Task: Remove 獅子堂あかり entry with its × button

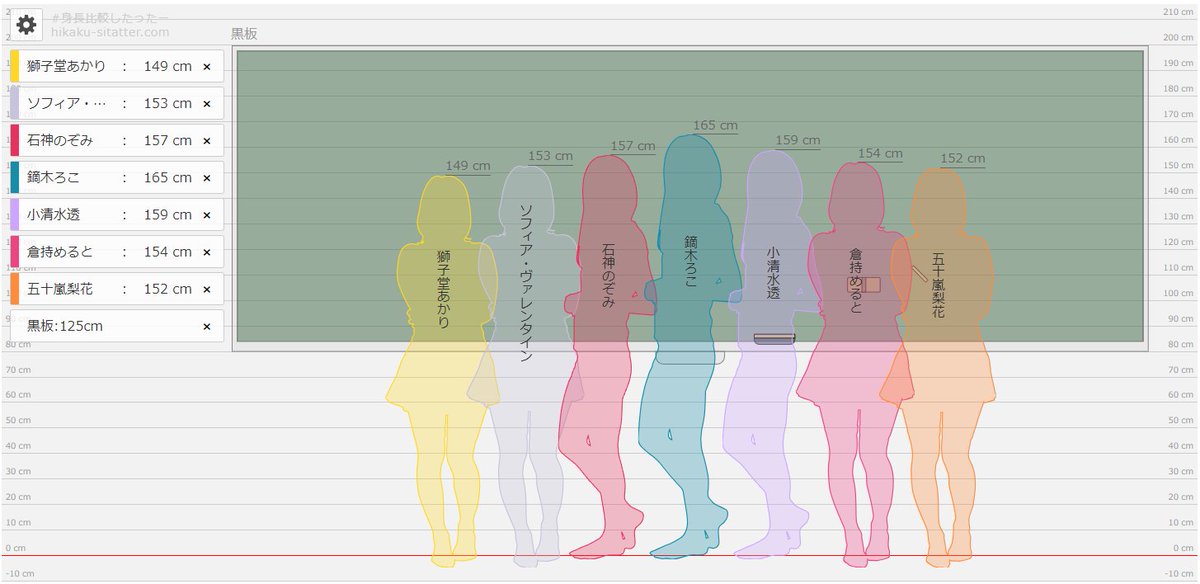Action: 207,67
